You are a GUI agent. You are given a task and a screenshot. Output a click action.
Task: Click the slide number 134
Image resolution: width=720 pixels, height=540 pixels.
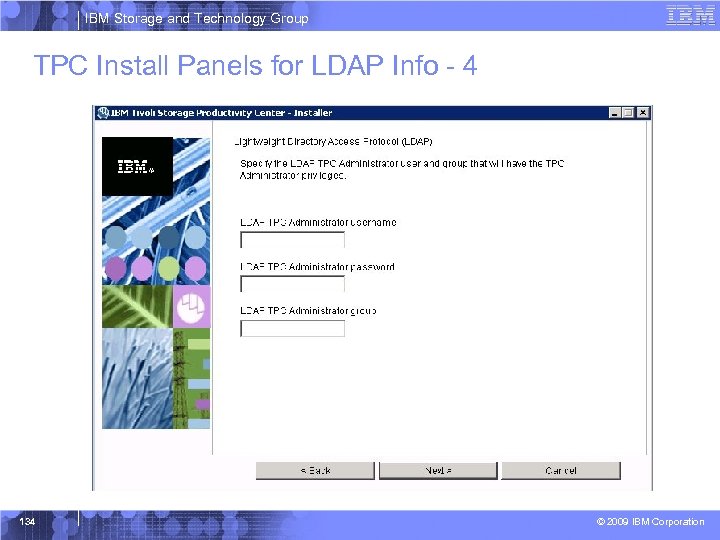(27, 521)
